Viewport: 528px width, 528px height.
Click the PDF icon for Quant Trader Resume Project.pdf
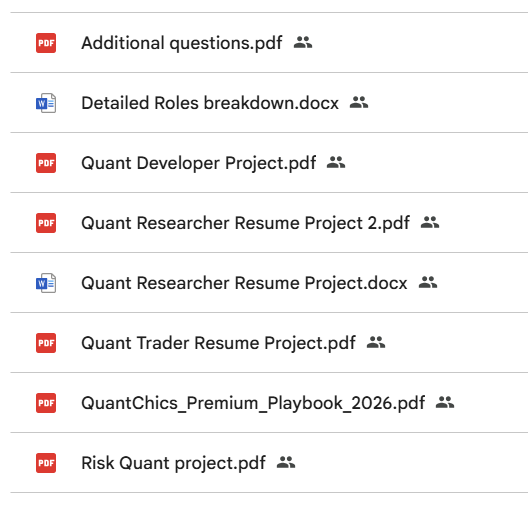tap(46, 343)
